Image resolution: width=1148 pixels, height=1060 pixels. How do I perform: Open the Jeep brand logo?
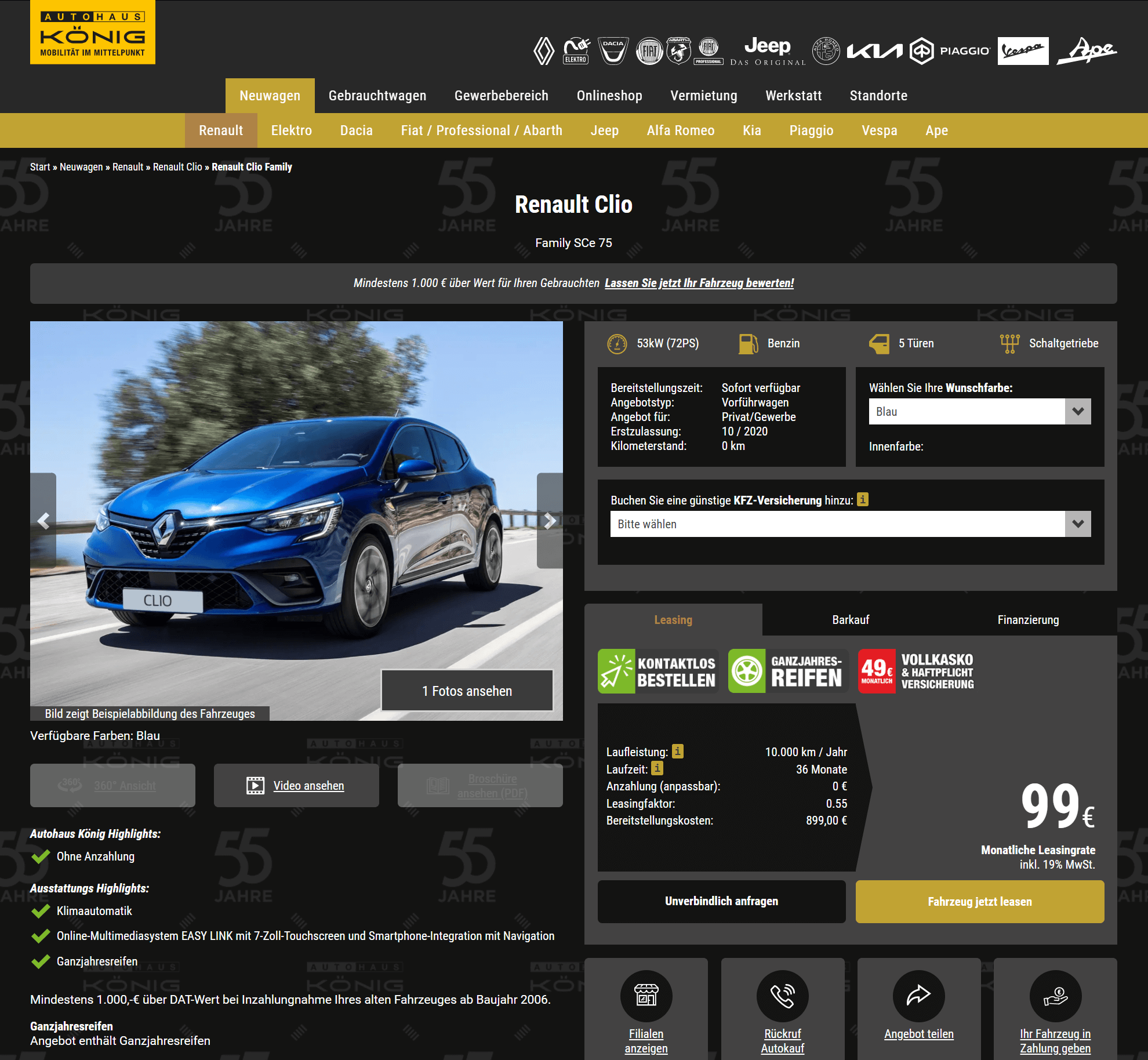point(768,51)
